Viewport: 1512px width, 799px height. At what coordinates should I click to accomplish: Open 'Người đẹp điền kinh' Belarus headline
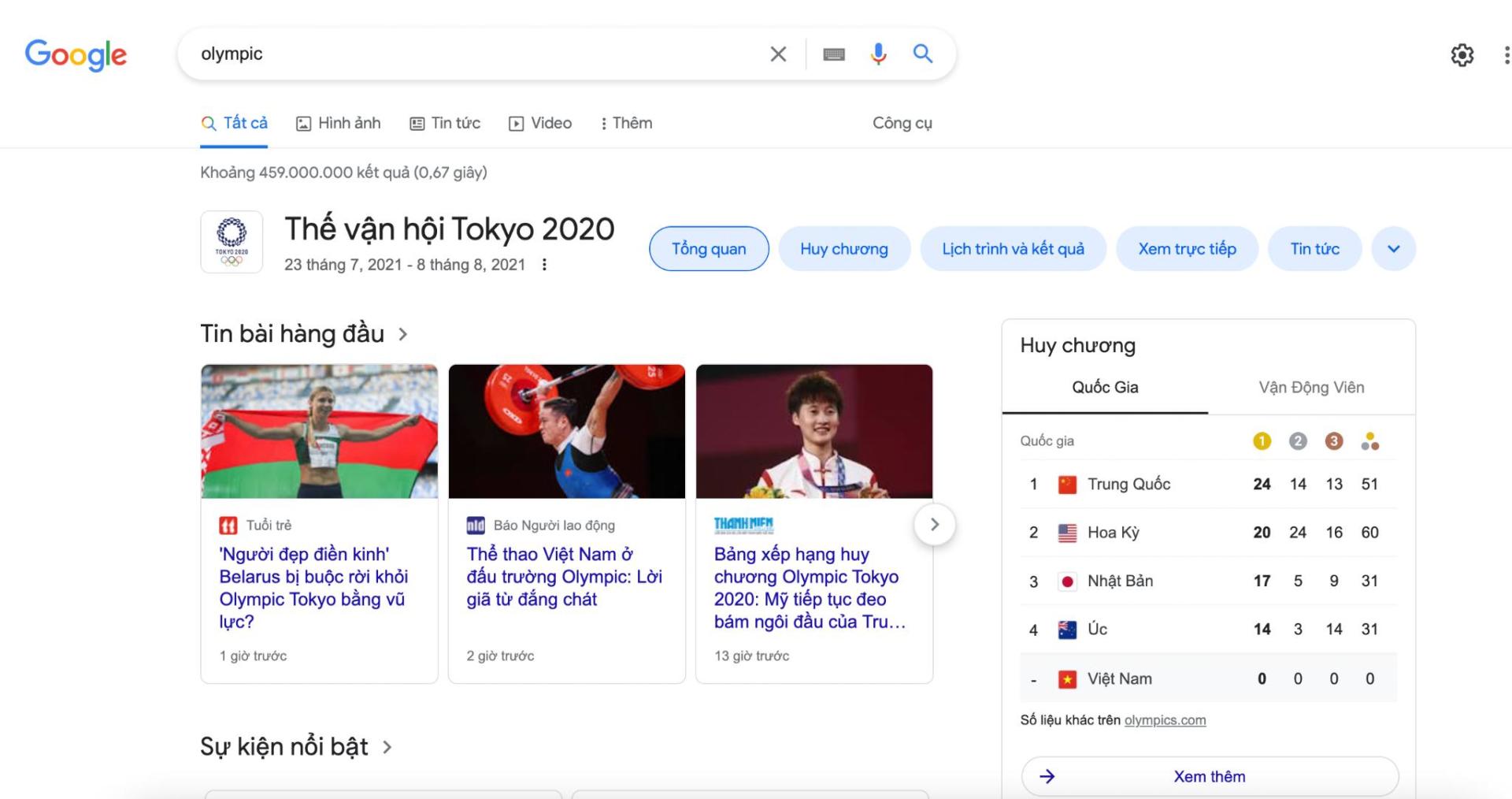pyautogui.click(x=314, y=588)
